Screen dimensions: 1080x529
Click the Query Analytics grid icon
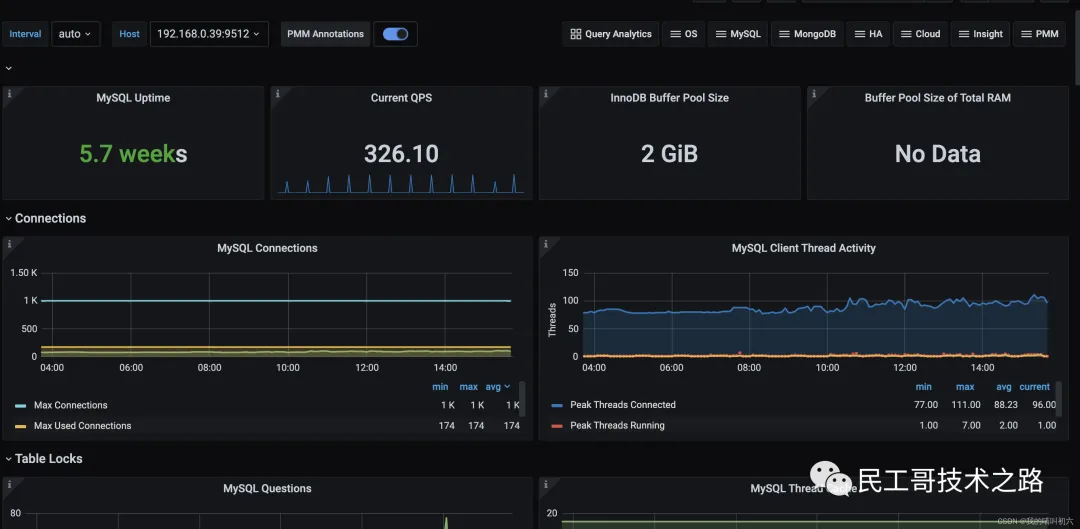[x=576, y=34]
